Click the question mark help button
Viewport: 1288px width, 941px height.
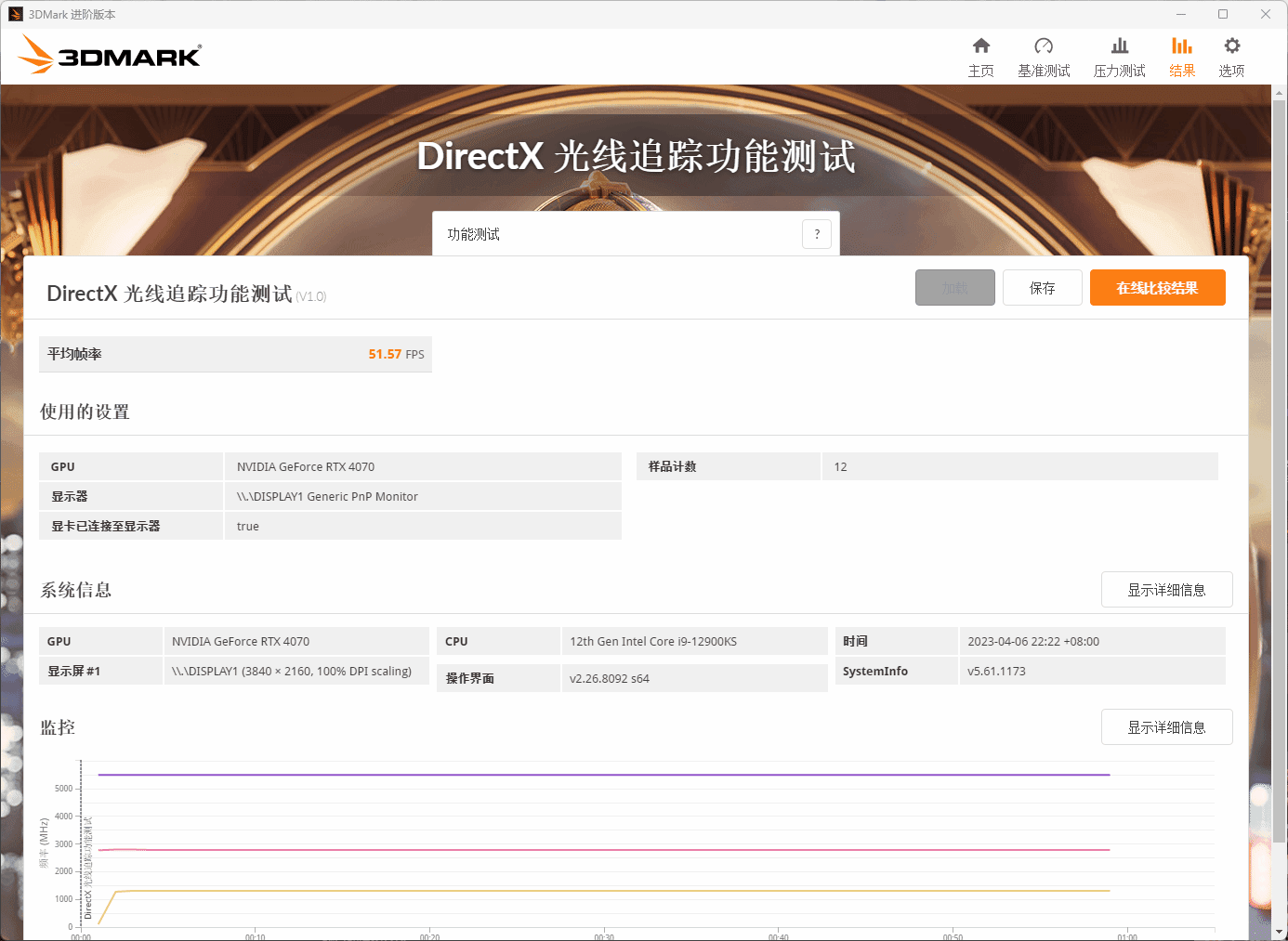point(817,234)
